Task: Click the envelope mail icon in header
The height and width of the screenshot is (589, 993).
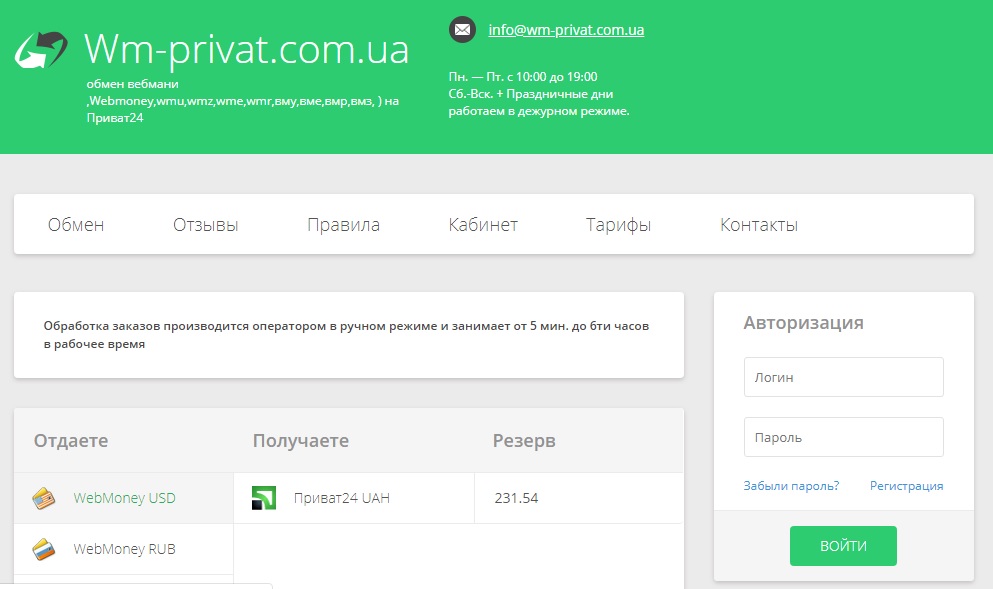Action: coord(462,30)
